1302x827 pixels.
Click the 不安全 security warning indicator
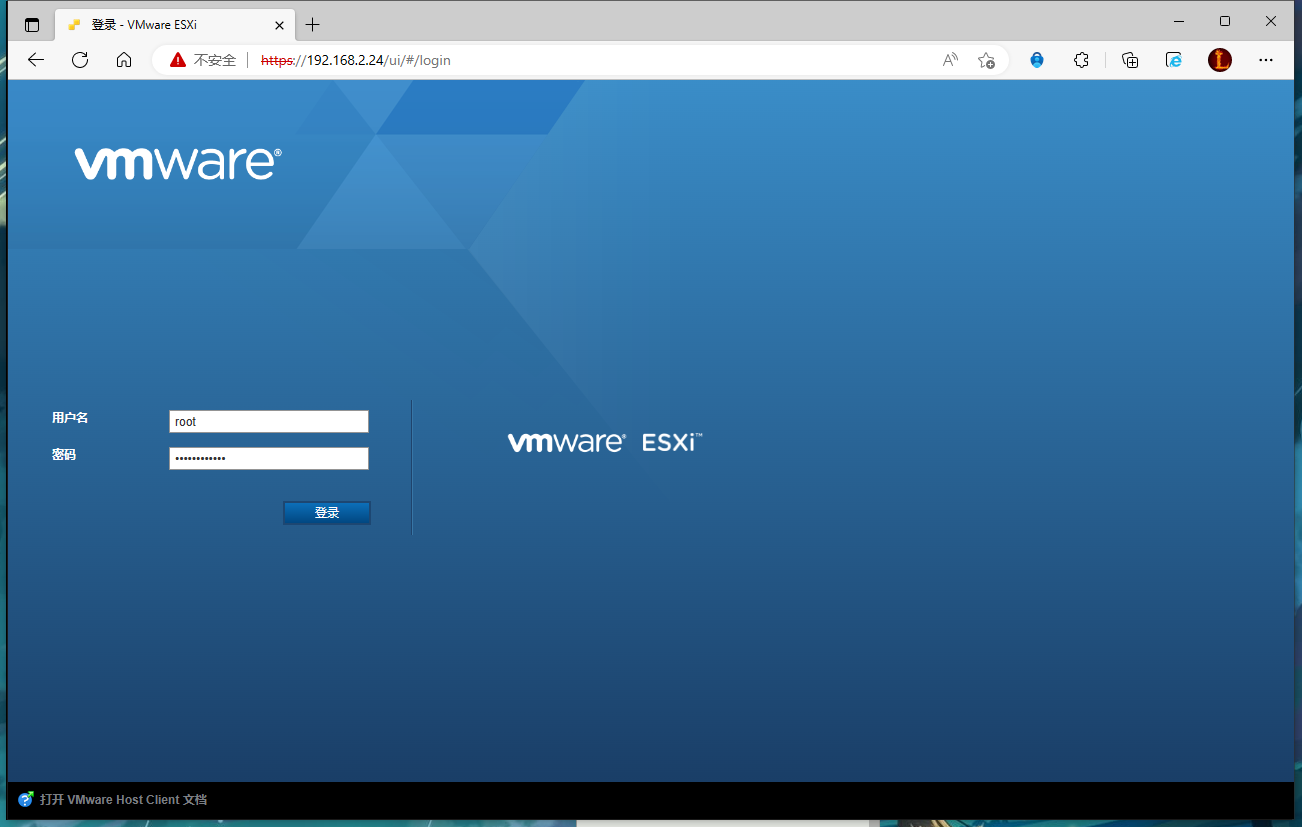click(203, 60)
